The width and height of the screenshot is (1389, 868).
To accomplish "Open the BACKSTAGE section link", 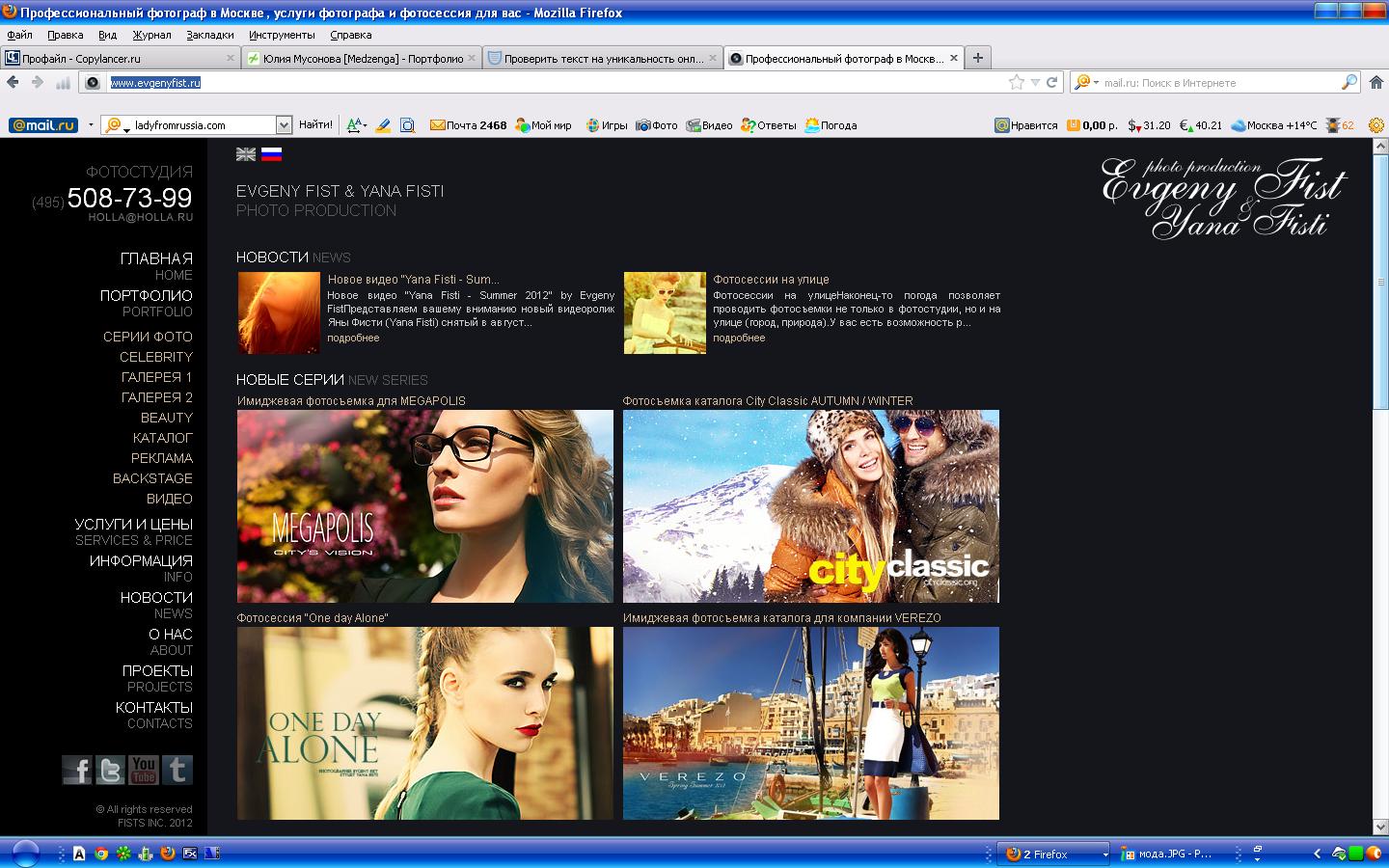I will 152,478.
